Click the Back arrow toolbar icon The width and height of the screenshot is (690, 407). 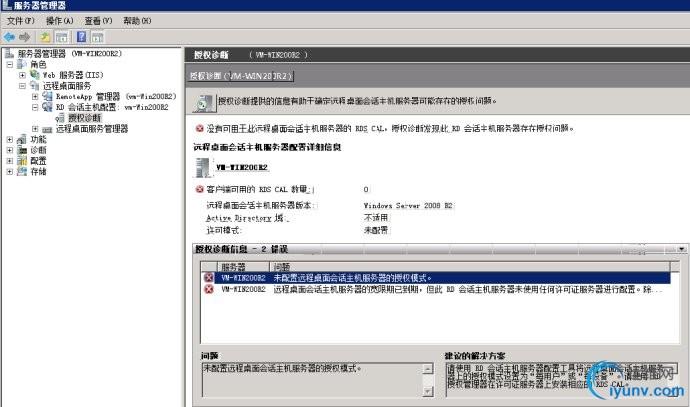click(9, 37)
